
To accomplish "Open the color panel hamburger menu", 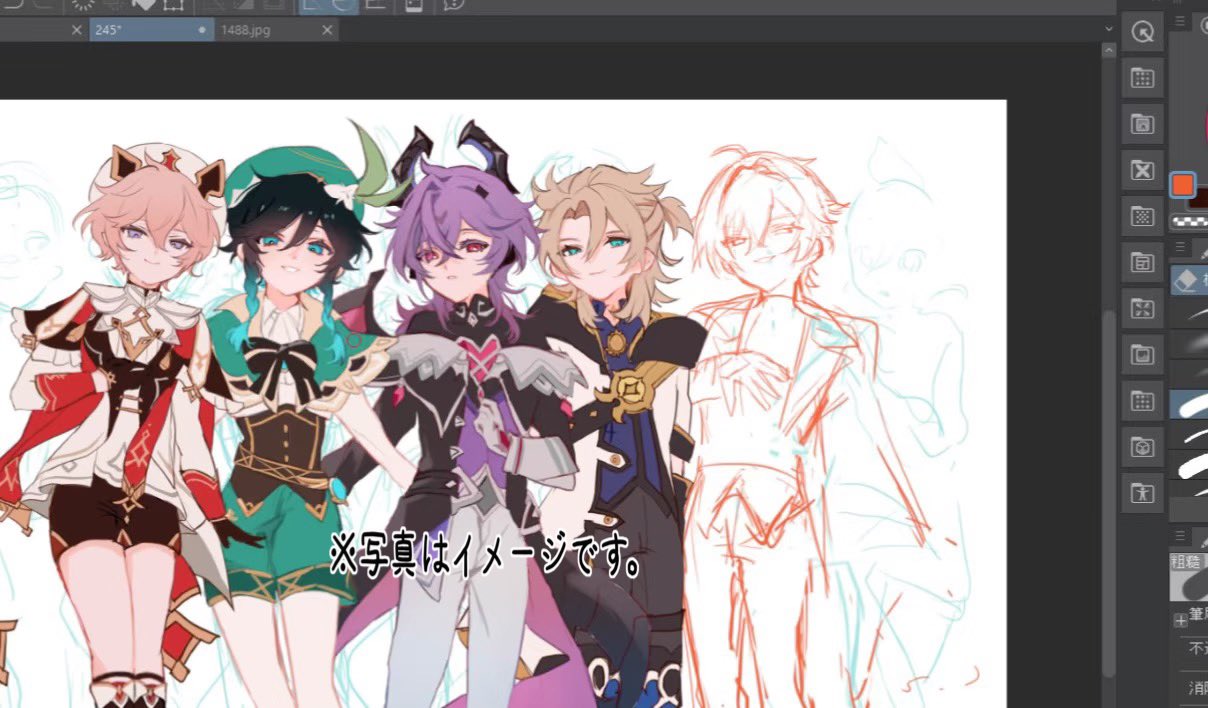I will [1181, 20].
